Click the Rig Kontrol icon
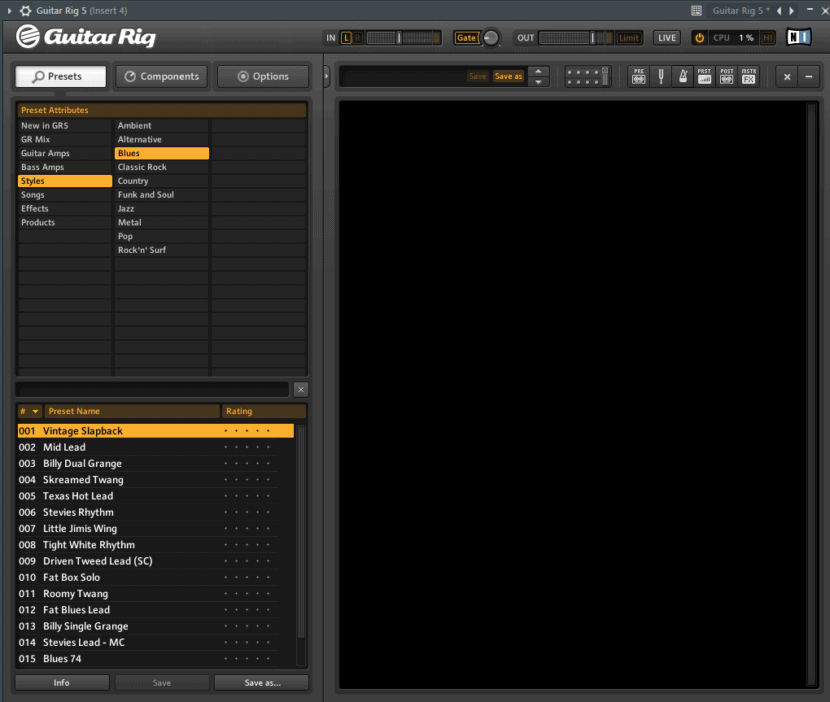Image resolution: width=830 pixels, height=702 pixels. point(588,76)
